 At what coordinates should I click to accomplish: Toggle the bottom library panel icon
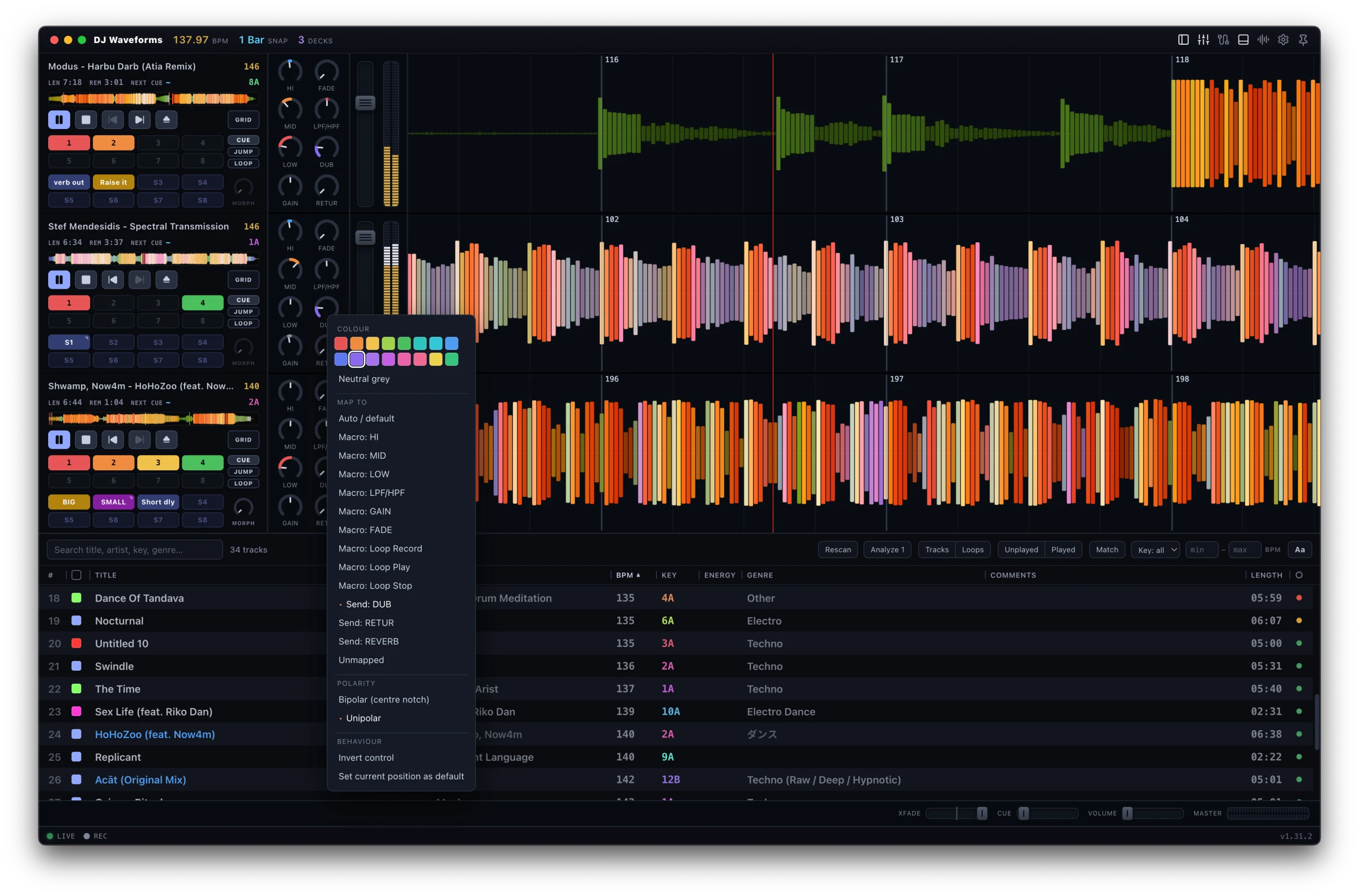tap(1243, 40)
